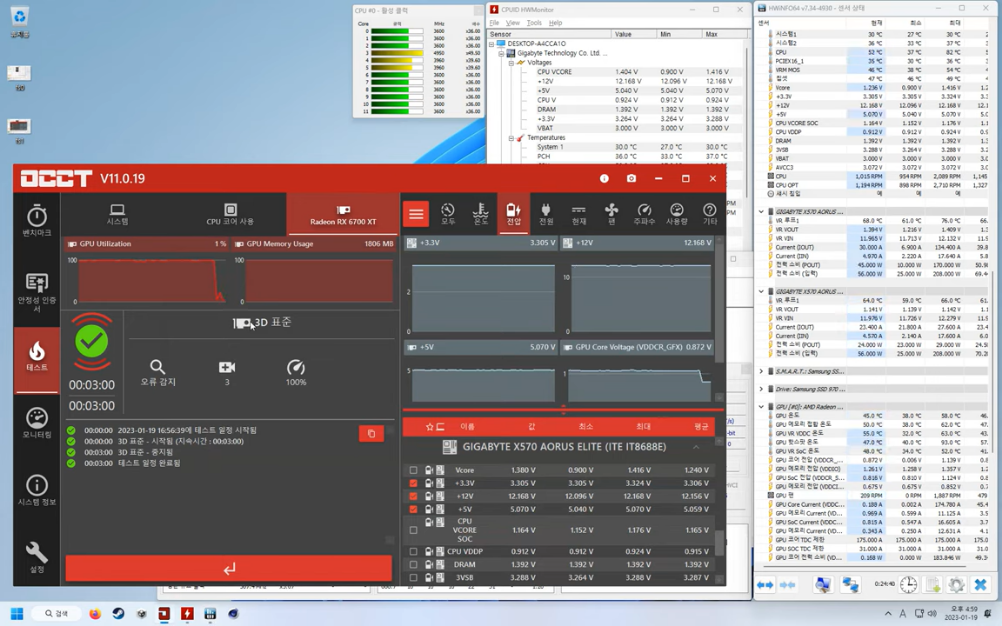Sort OCCT sensor table by average column
The width and height of the screenshot is (1002, 626).
(x=701, y=426)
